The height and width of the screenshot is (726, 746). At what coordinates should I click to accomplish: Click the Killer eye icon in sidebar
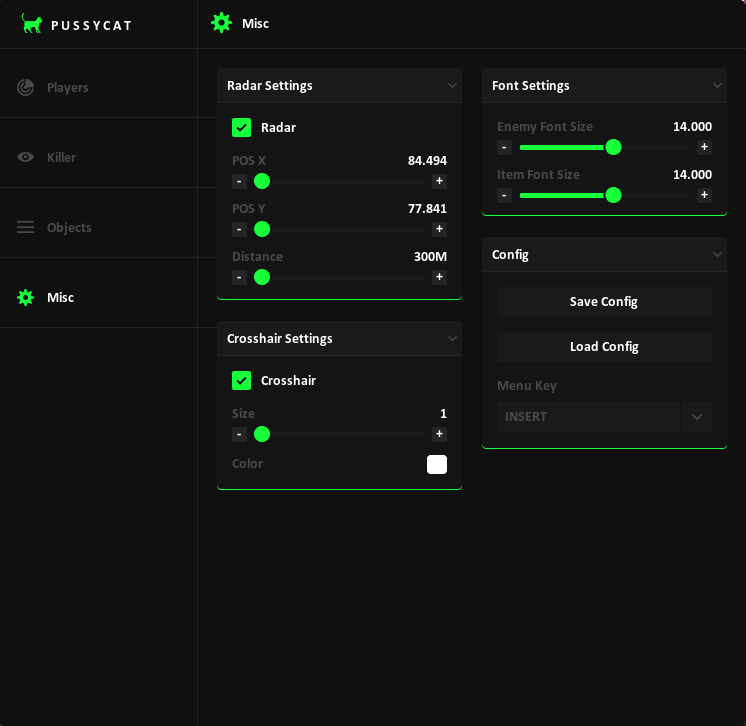click(x=26, y=158)
